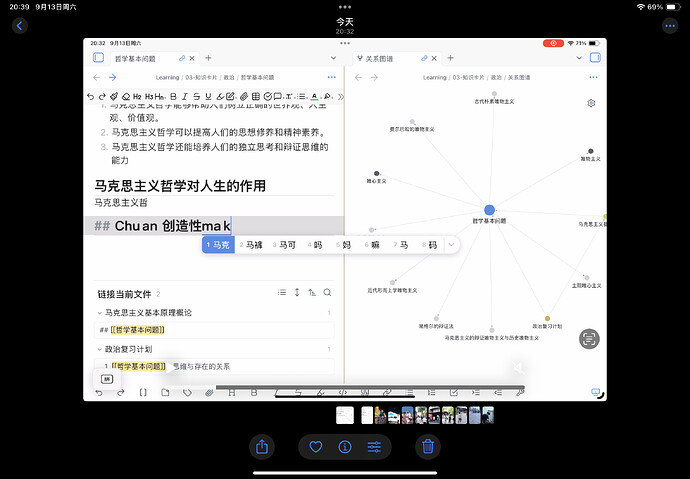Viewport: 690px width, 479px height.
Task: Toggle the right sidebar in Obsidian
Action: (x=595, y=58)
